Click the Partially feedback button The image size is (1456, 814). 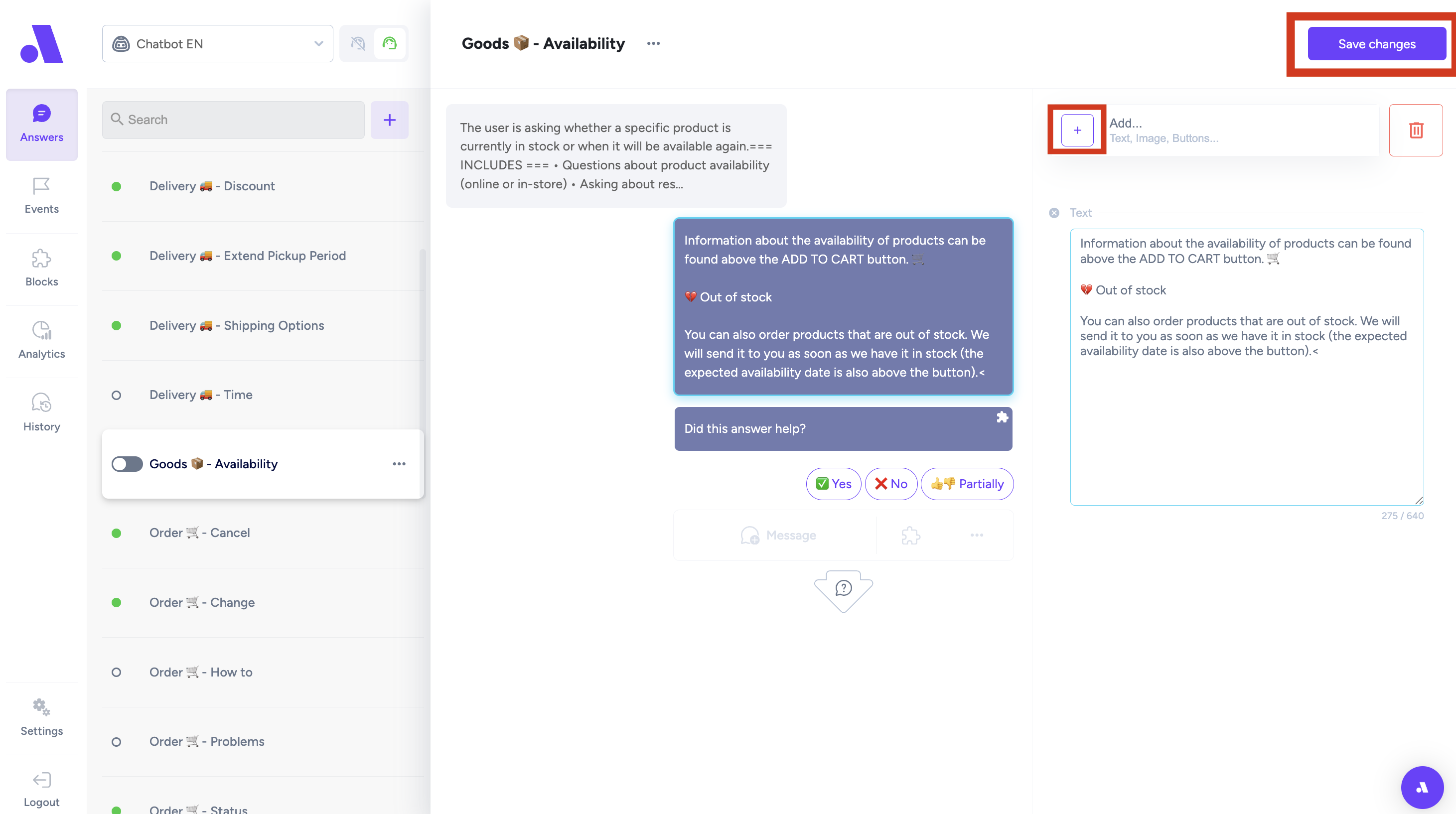tap(967, 484)
